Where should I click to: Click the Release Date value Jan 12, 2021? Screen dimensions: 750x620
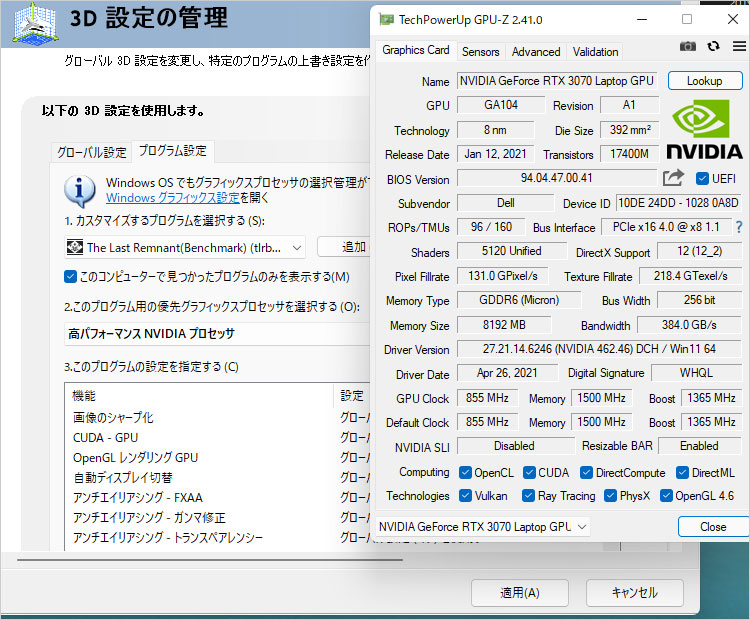(x=495, y=154)
